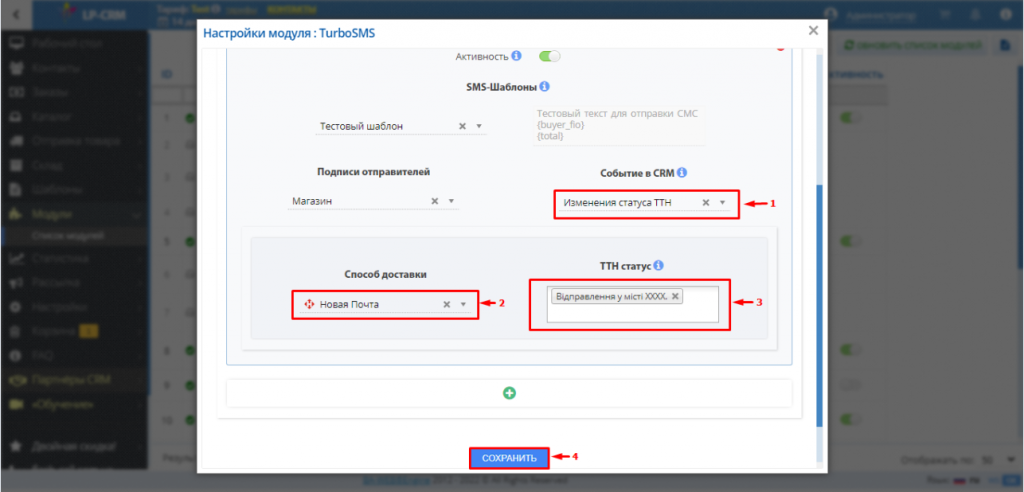
Task: Click the modal's vertical scrollbar
Action: pos(820,306)
